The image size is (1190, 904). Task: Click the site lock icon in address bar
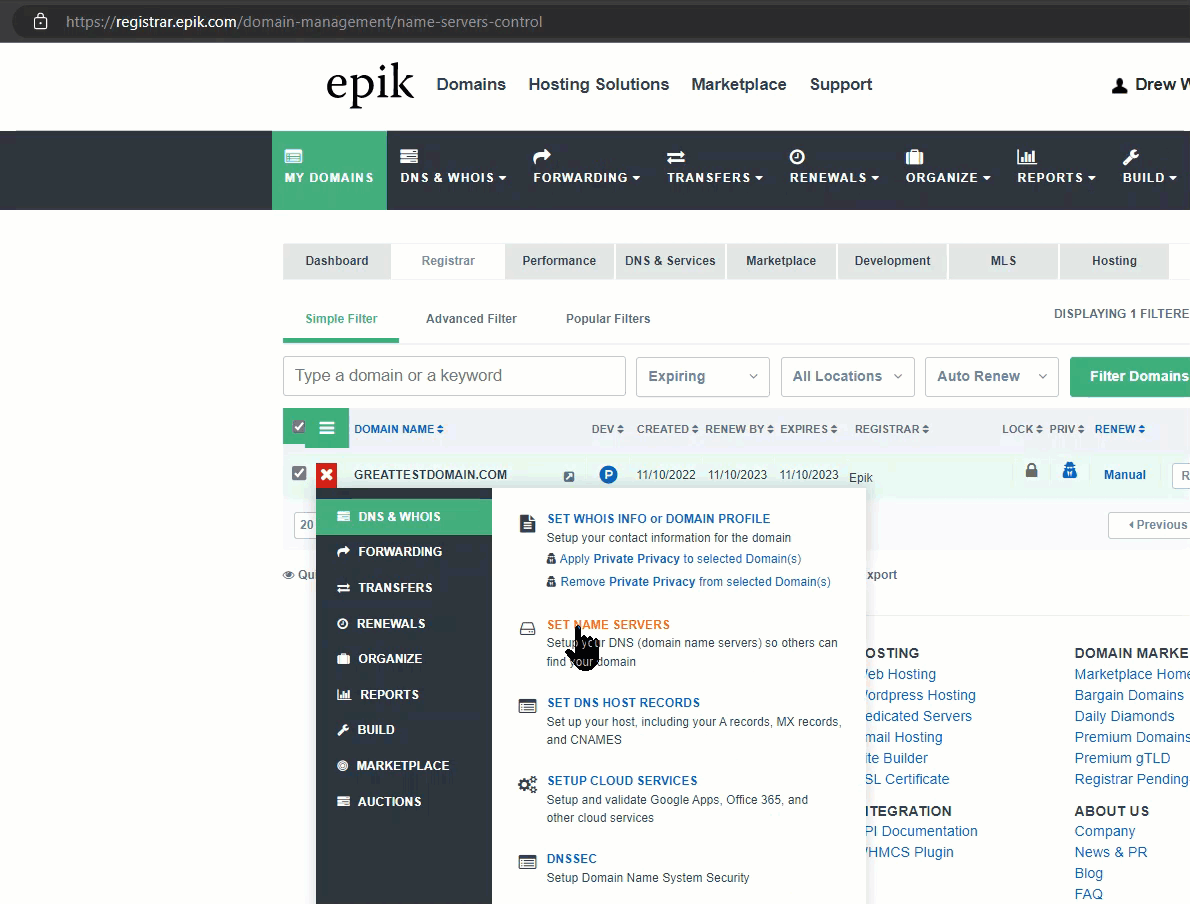click(40, 21)
